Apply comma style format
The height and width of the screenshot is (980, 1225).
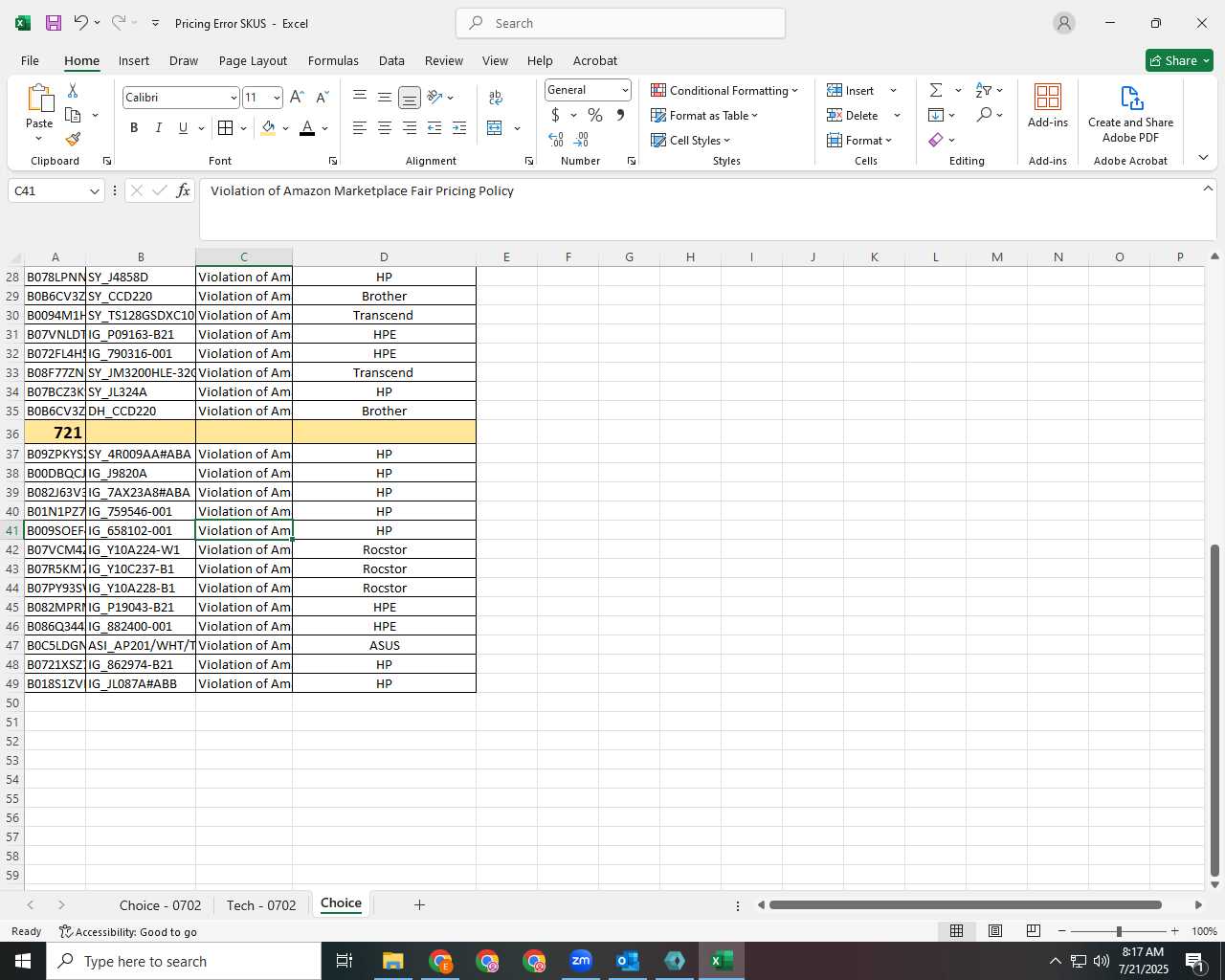coord(620,115)
